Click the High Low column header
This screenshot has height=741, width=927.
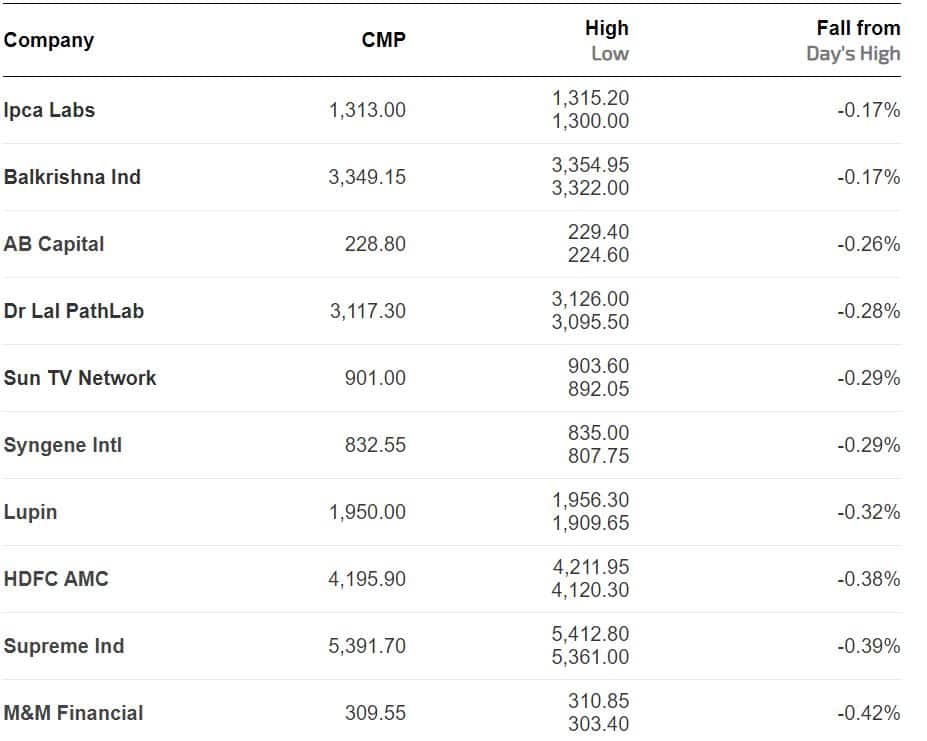pos(607,41)
